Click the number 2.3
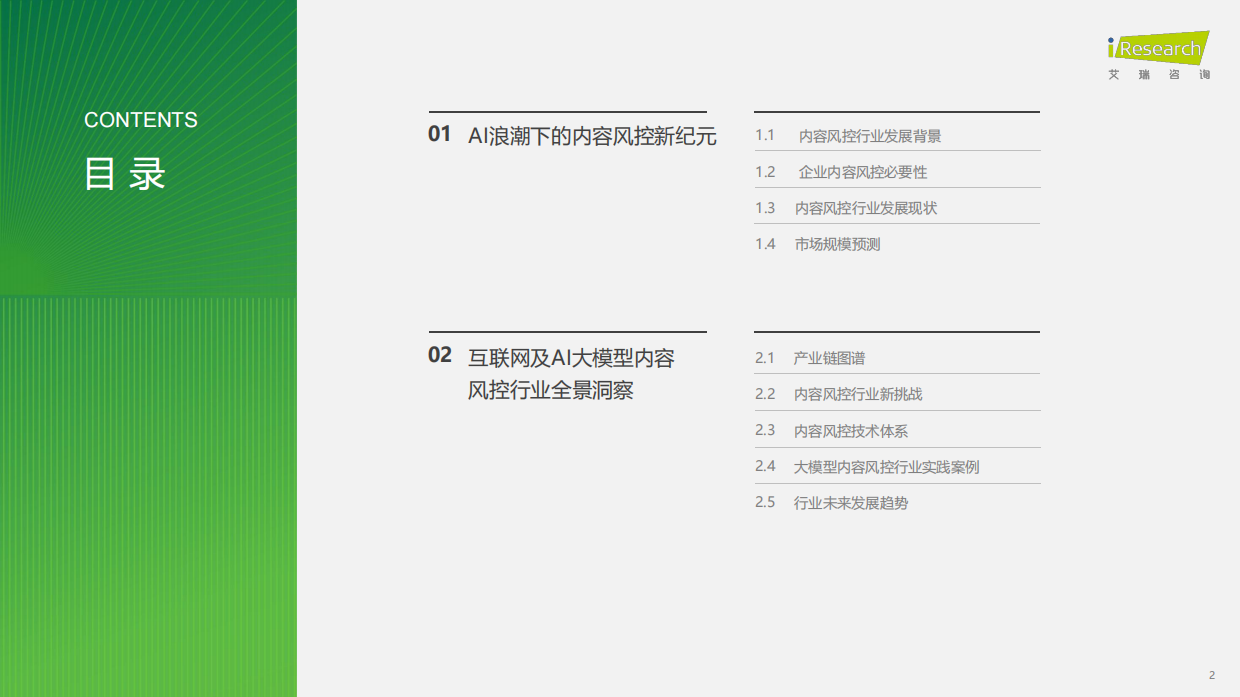1240x697 pixels. pyautogui.click(x=765, y=430)
